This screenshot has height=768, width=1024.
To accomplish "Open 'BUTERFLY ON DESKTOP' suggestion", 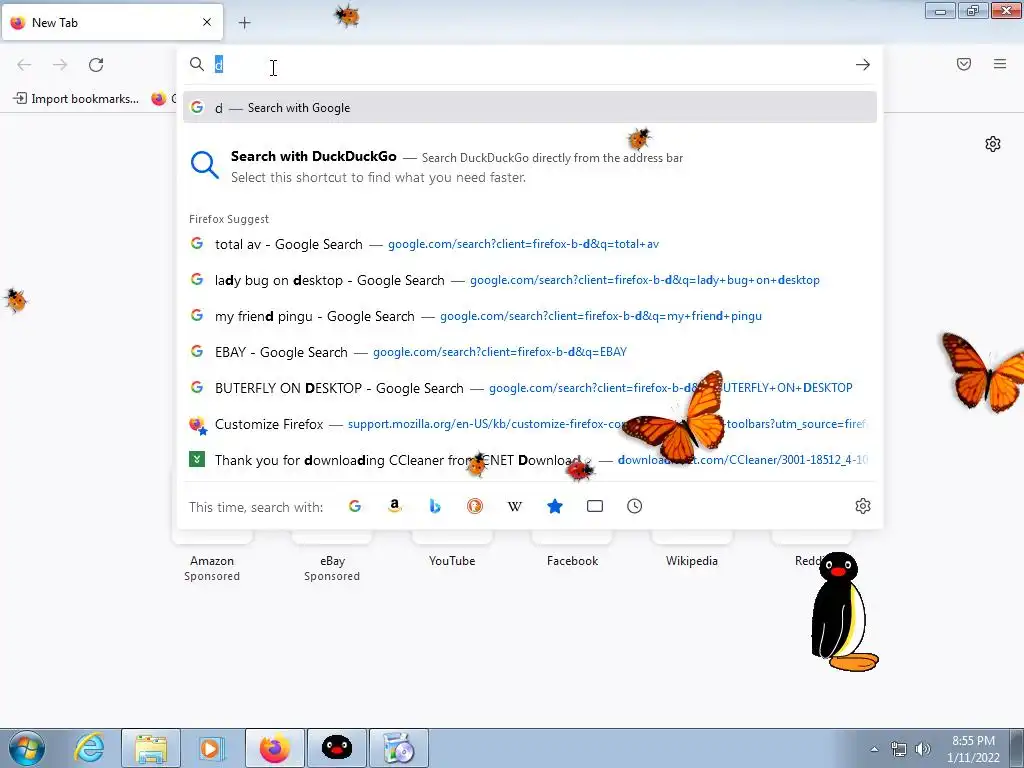I will (x=530, y=388).
